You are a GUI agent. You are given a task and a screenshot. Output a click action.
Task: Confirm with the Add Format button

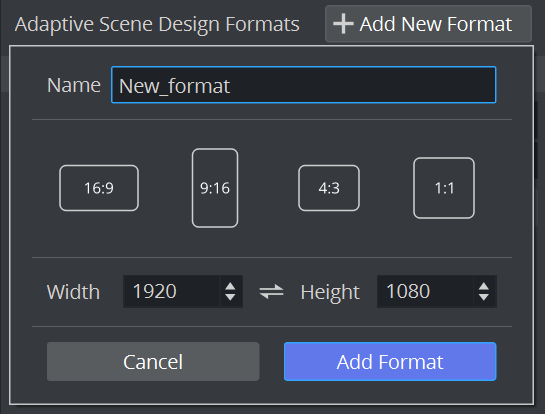pyautogui.click(x=390, y=362)
